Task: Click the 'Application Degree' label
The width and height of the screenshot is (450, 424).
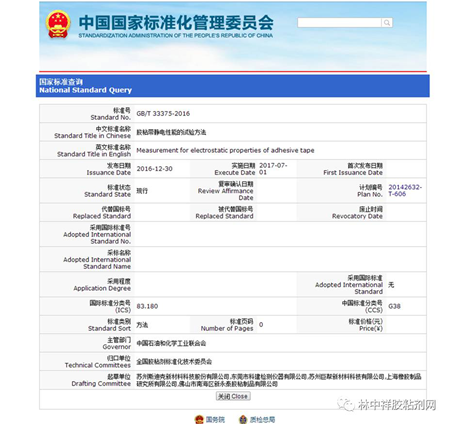Action: tap(102, 288)
